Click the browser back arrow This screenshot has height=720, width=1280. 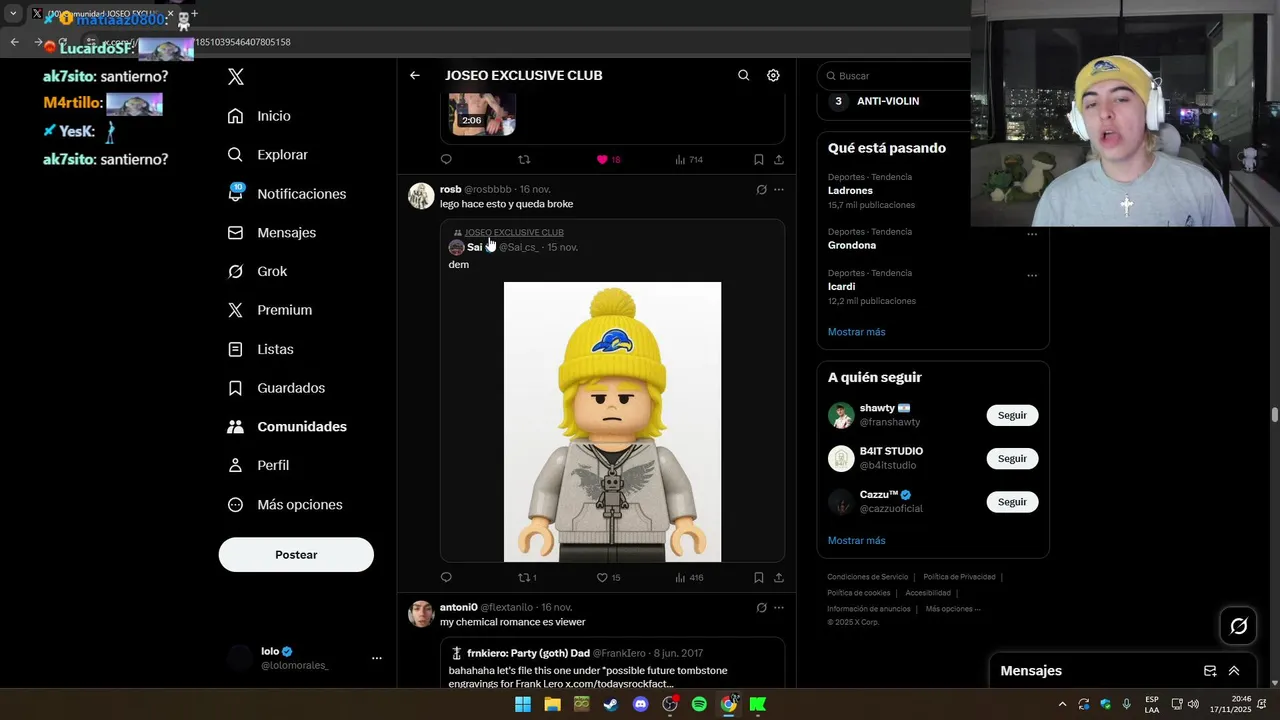click(x=14, y=42)
